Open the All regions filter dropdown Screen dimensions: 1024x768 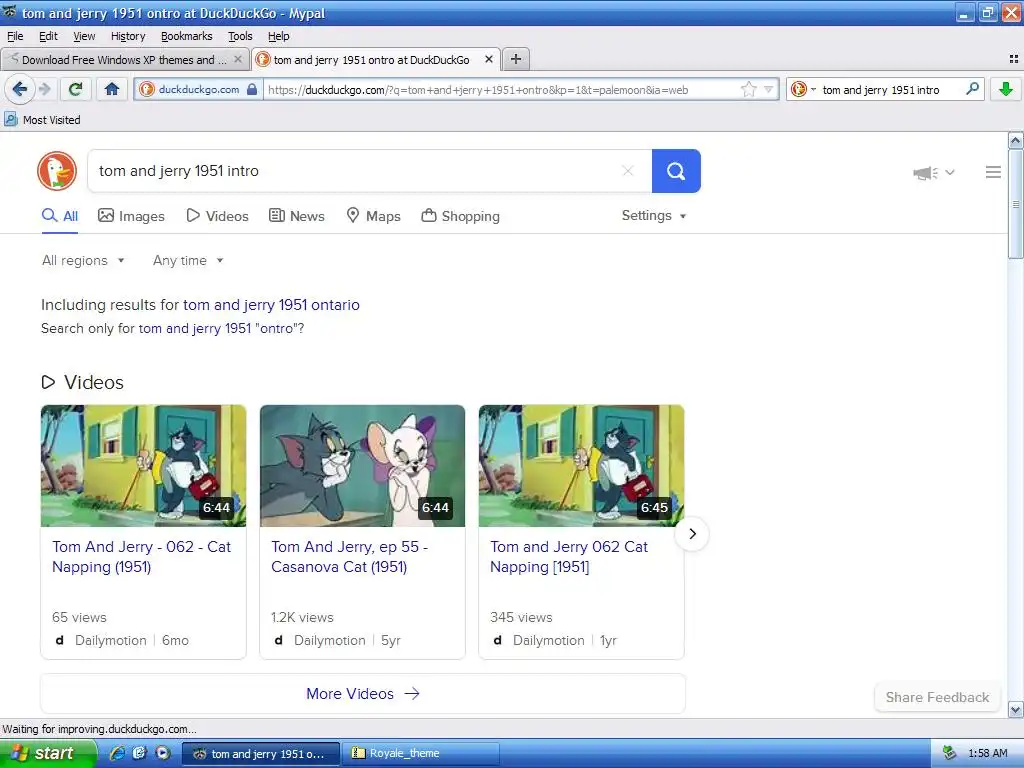pos(83,261)
